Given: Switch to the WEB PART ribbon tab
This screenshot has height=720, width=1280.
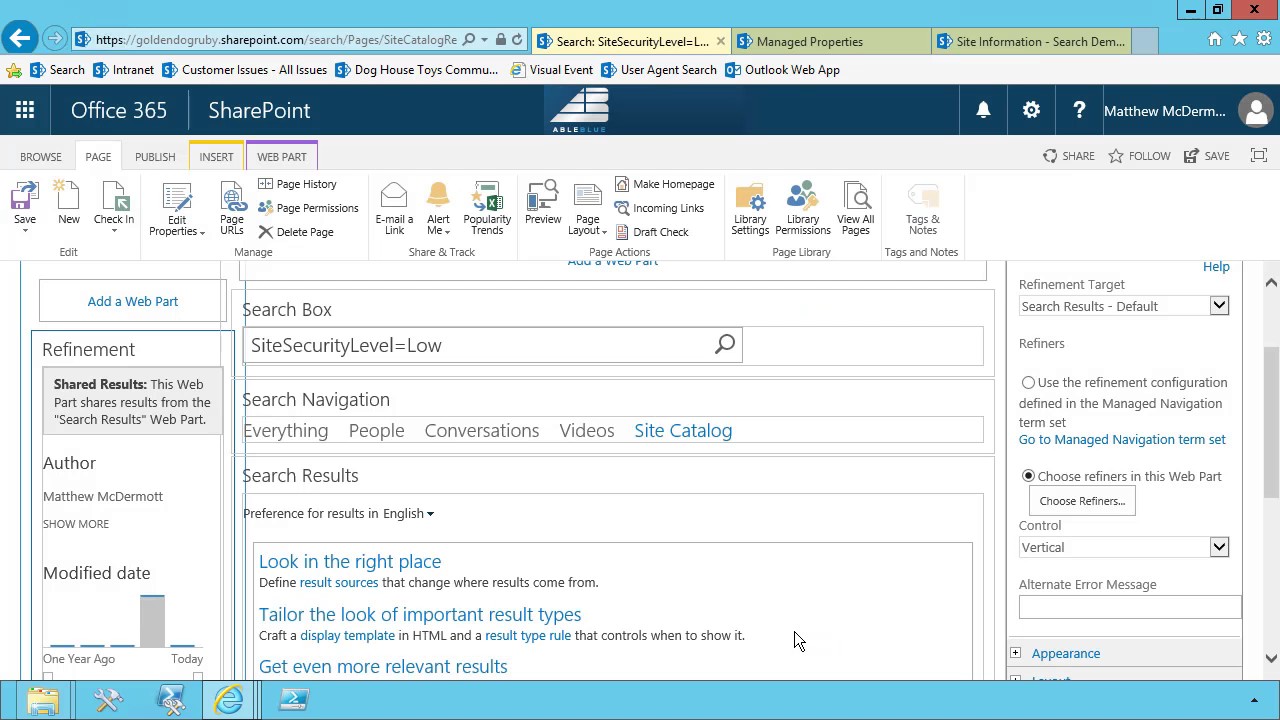Looking at the screenshot, I should tap(282, 157).
